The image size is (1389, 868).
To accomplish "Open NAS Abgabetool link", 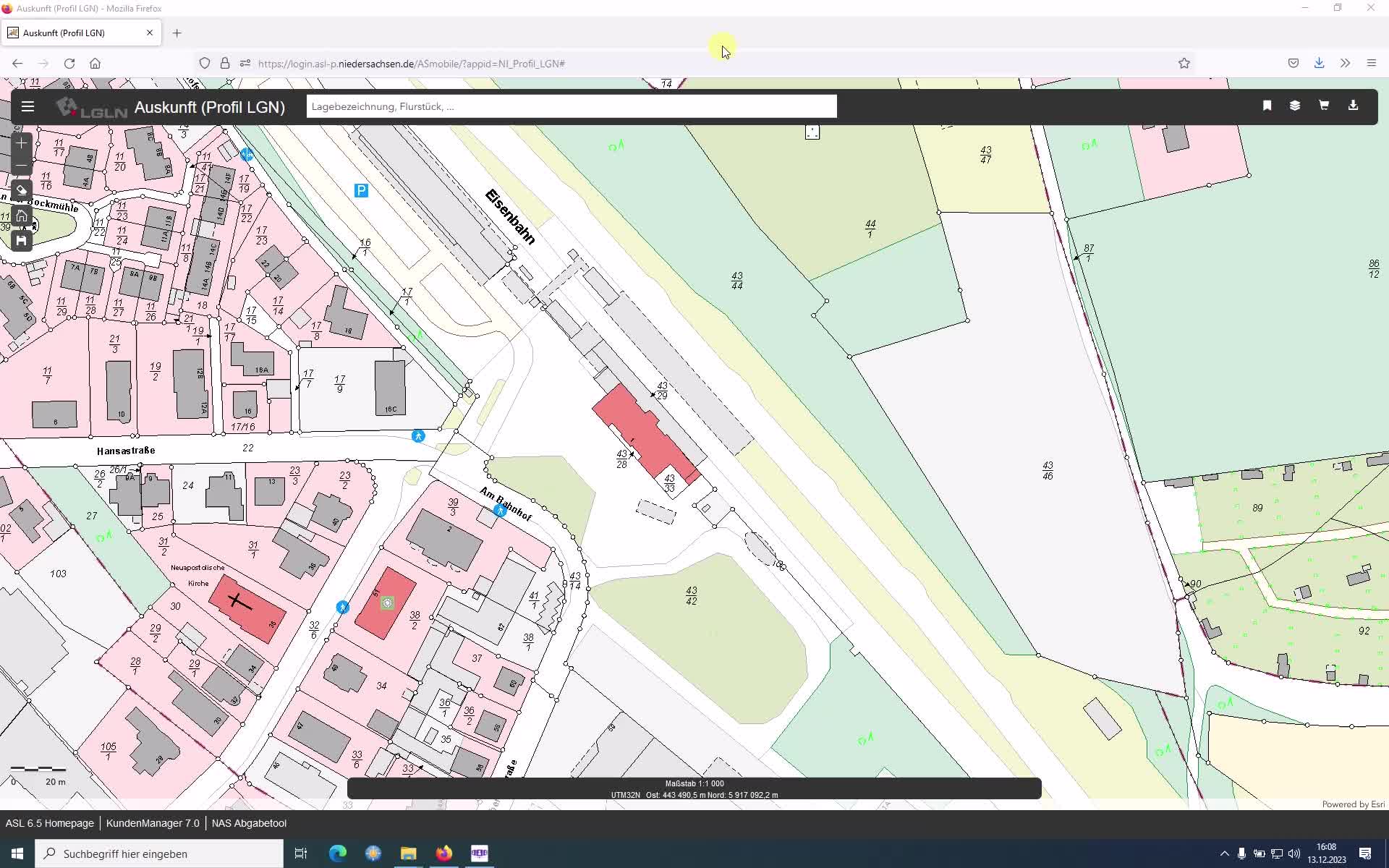I will pyautogui.click(x=249, y=823).
